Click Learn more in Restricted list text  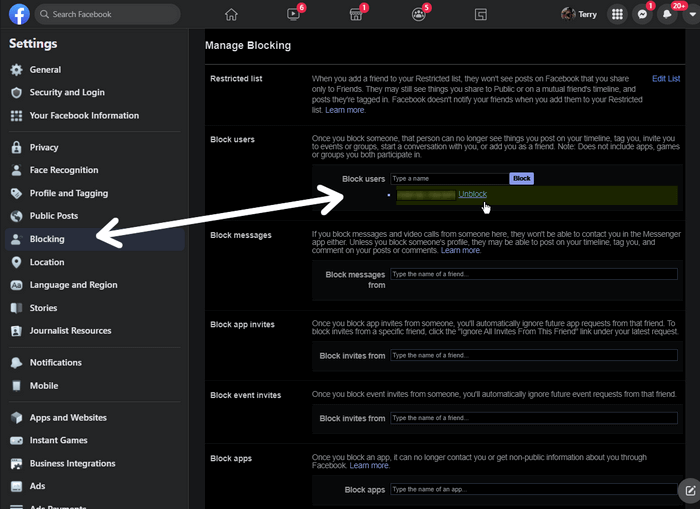coord(345,110)
